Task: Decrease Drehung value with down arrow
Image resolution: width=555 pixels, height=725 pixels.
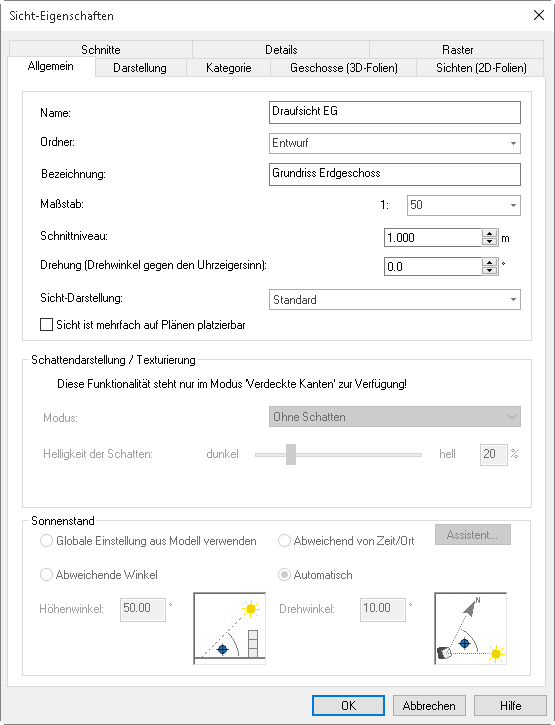Action: pos(489,271)
